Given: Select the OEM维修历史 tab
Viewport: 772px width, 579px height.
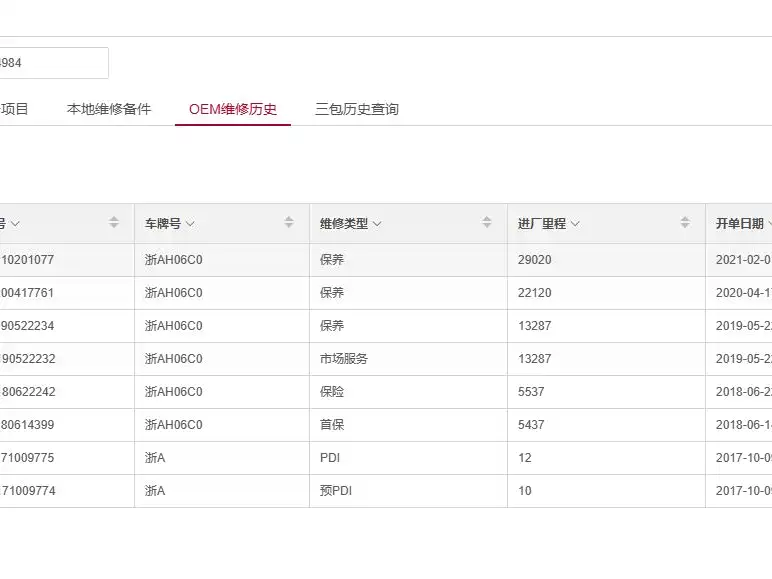Looking at the screenshot, I should [x=233, y=109].
